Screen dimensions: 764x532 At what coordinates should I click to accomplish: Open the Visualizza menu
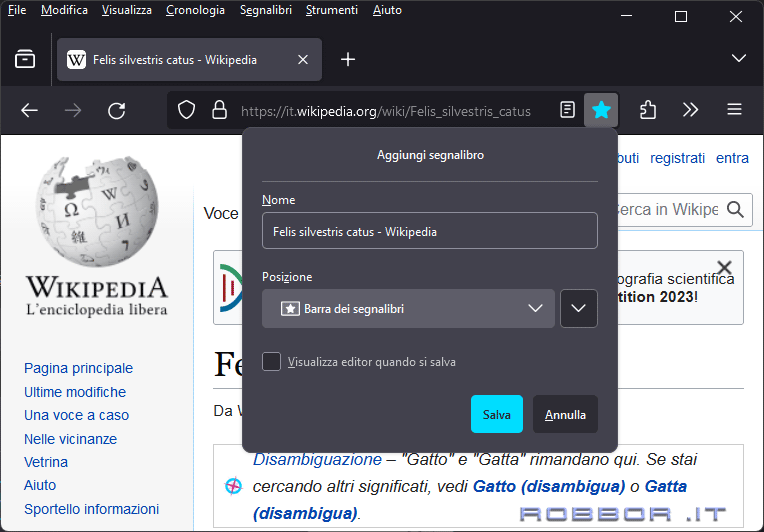(127, 10)
